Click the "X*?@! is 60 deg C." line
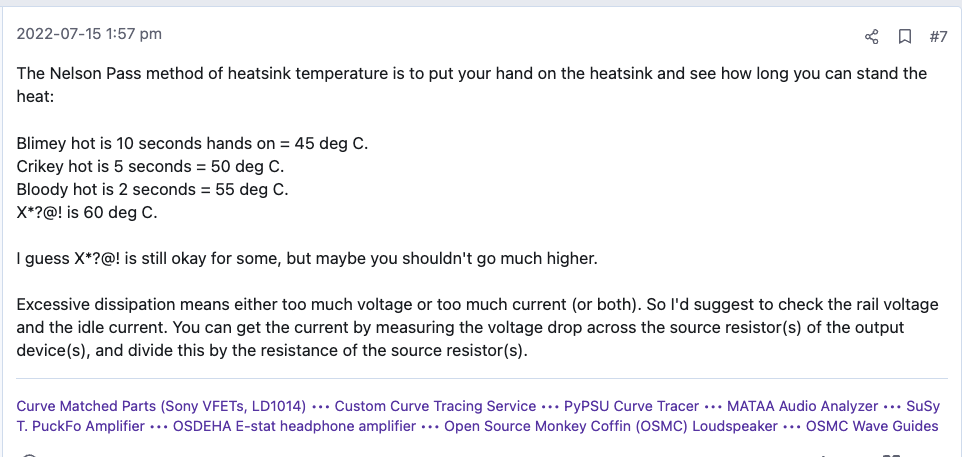962x457 pixels. pos(88,212)
